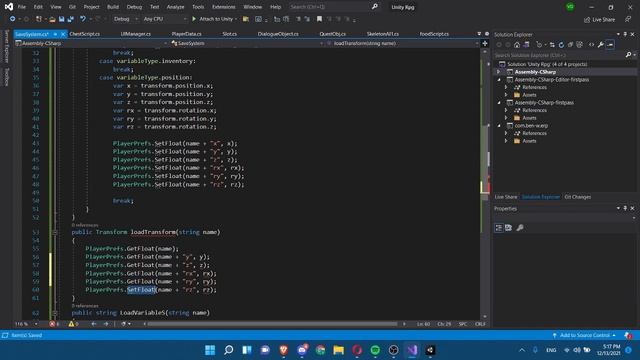Click the pin icon on SaveSystem.cs tab
The width and height of the screenshot is (640, 360).
[55, 34]
